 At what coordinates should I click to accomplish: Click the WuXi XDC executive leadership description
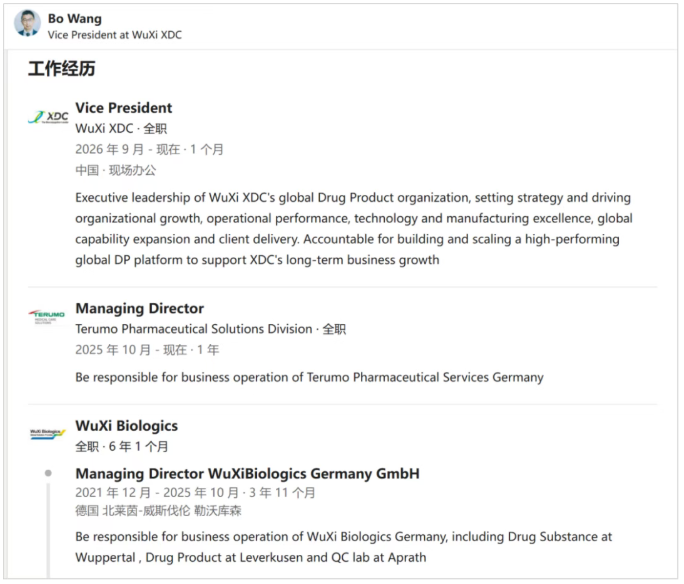click(354, 229)
